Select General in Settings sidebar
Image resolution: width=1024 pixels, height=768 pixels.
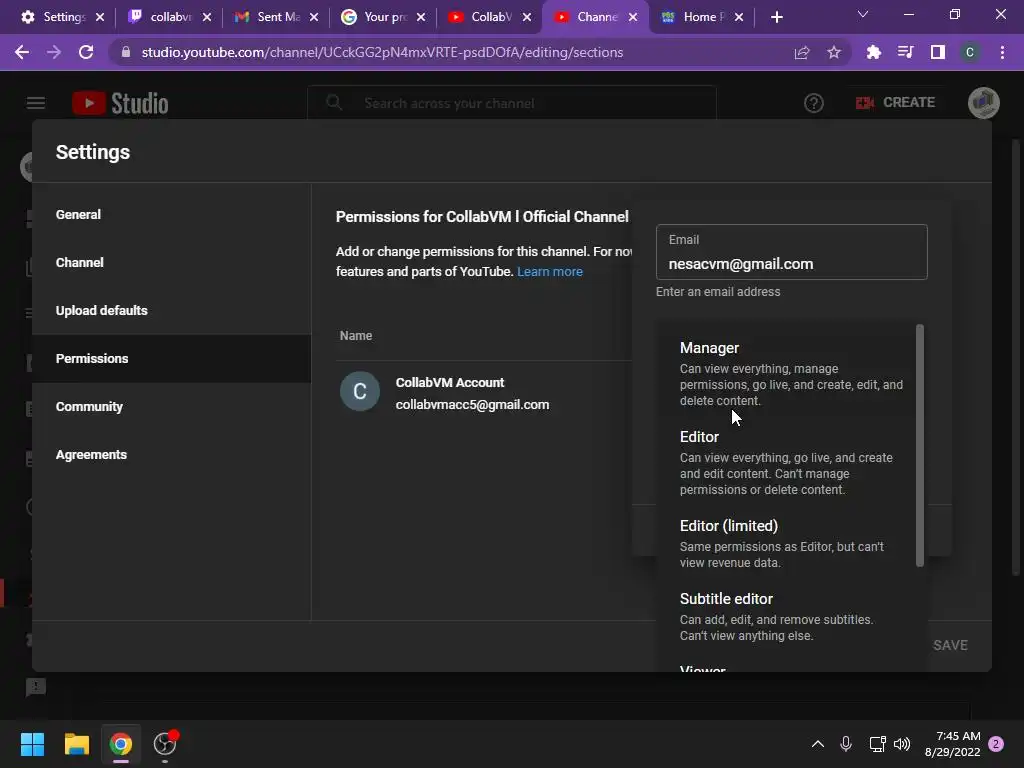[172, 214]
